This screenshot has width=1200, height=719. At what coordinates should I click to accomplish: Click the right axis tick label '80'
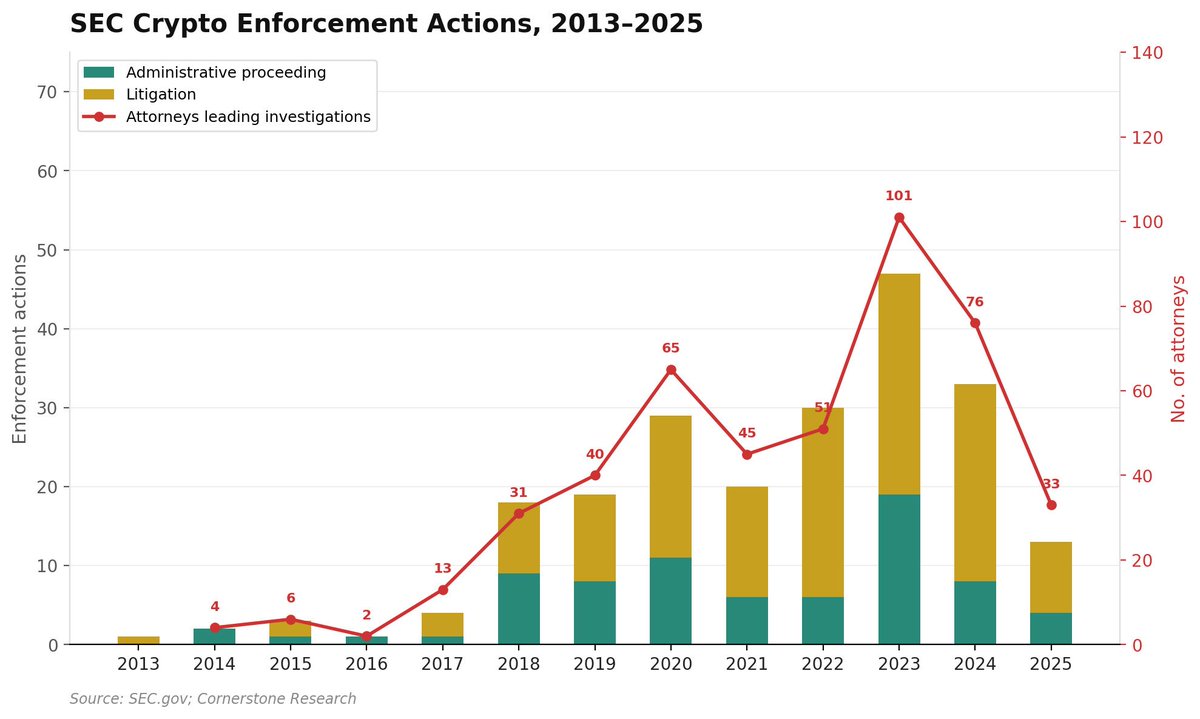1141,307
